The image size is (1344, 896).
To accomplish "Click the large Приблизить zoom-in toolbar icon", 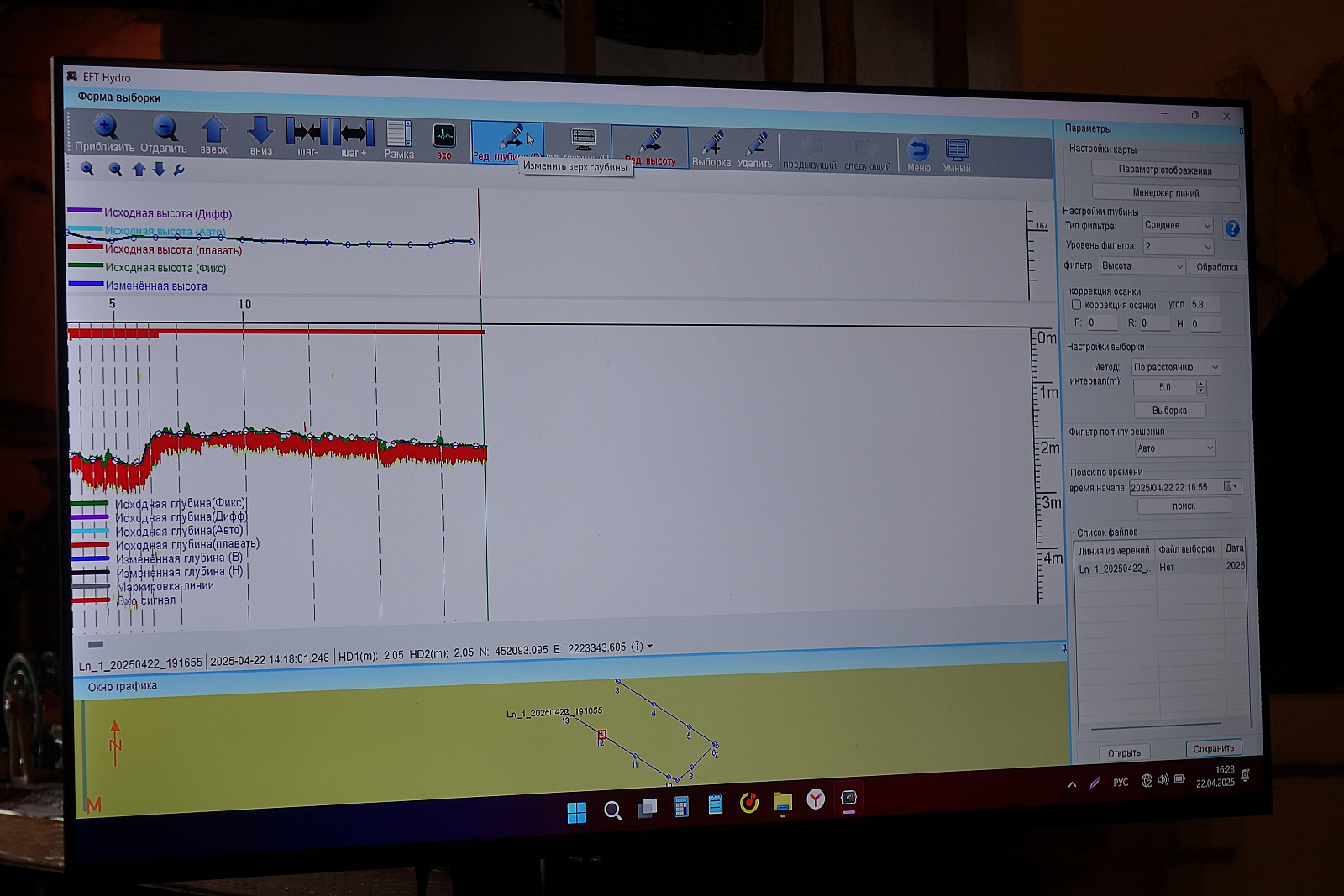I will pyautogui.click(x=105, y=128).
